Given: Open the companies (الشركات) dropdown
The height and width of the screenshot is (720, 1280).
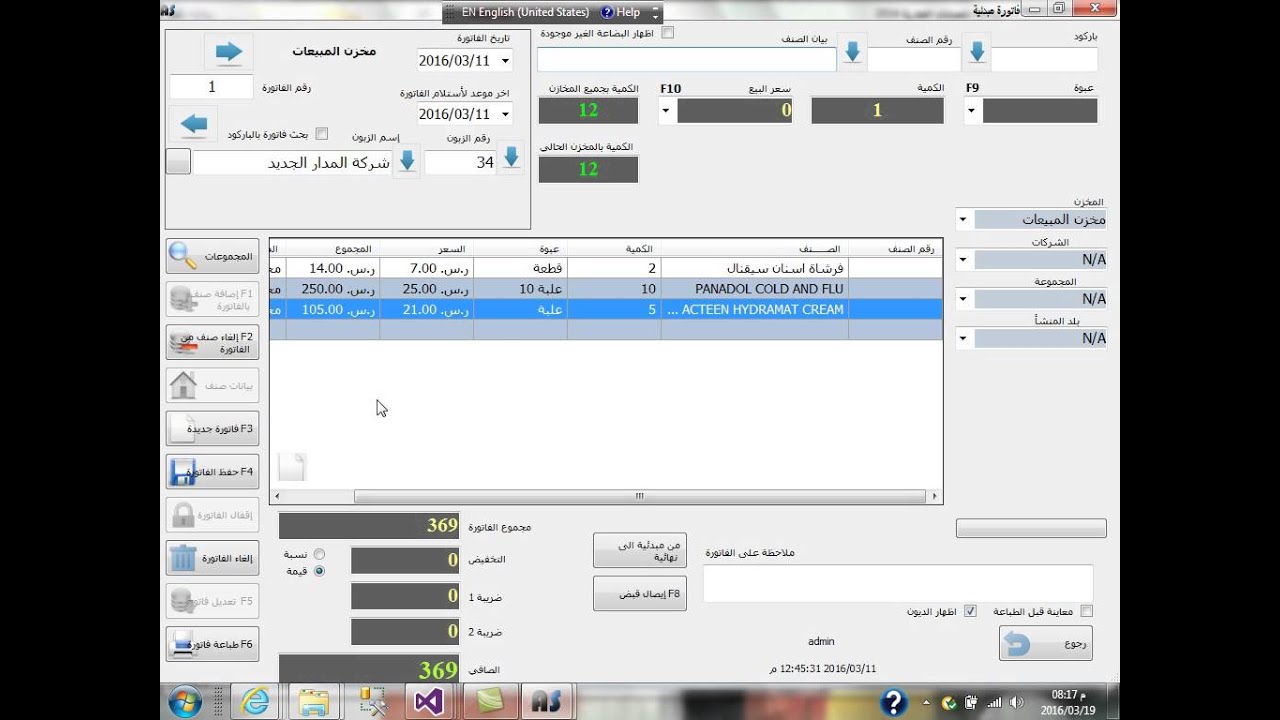Looking at the screenshot, I should [x=962, y=260].
